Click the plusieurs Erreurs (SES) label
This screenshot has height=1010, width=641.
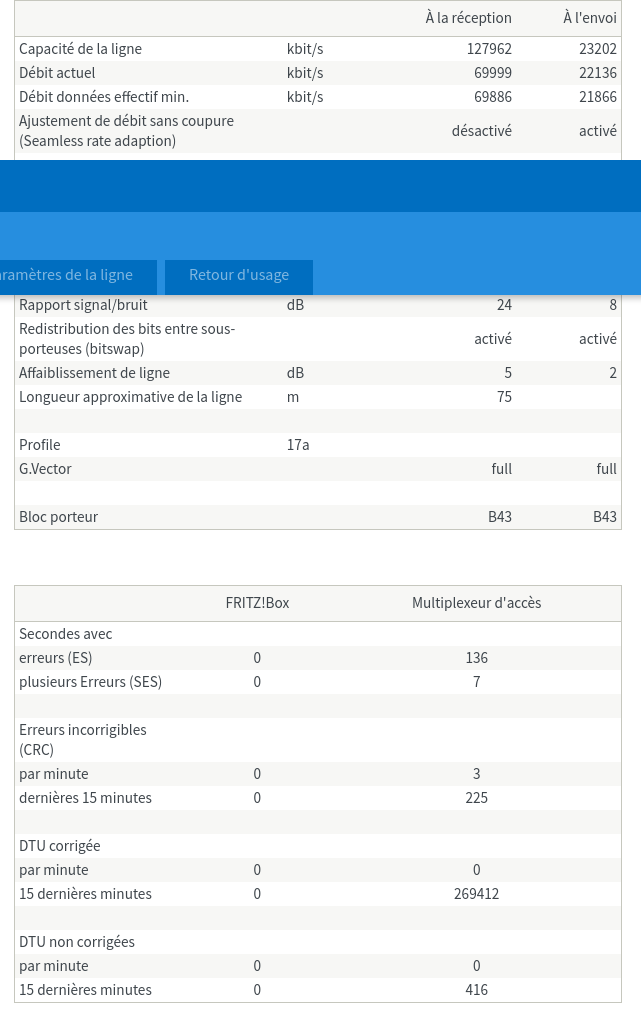point(90,681)
